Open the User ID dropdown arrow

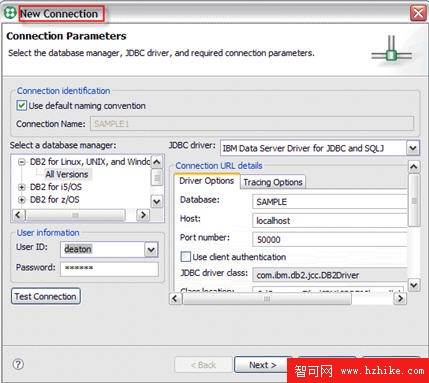pyautogui.click(x=151, y=249)
